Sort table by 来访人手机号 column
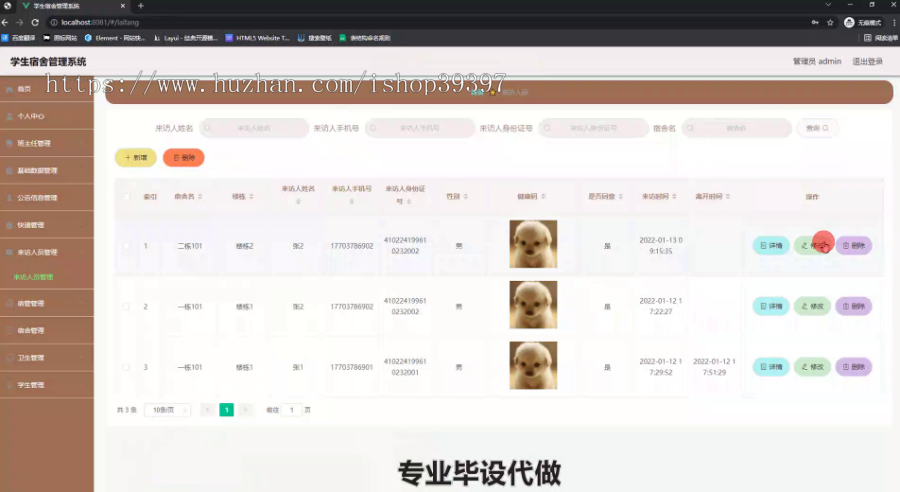The image size is (900, 492). 352,202
